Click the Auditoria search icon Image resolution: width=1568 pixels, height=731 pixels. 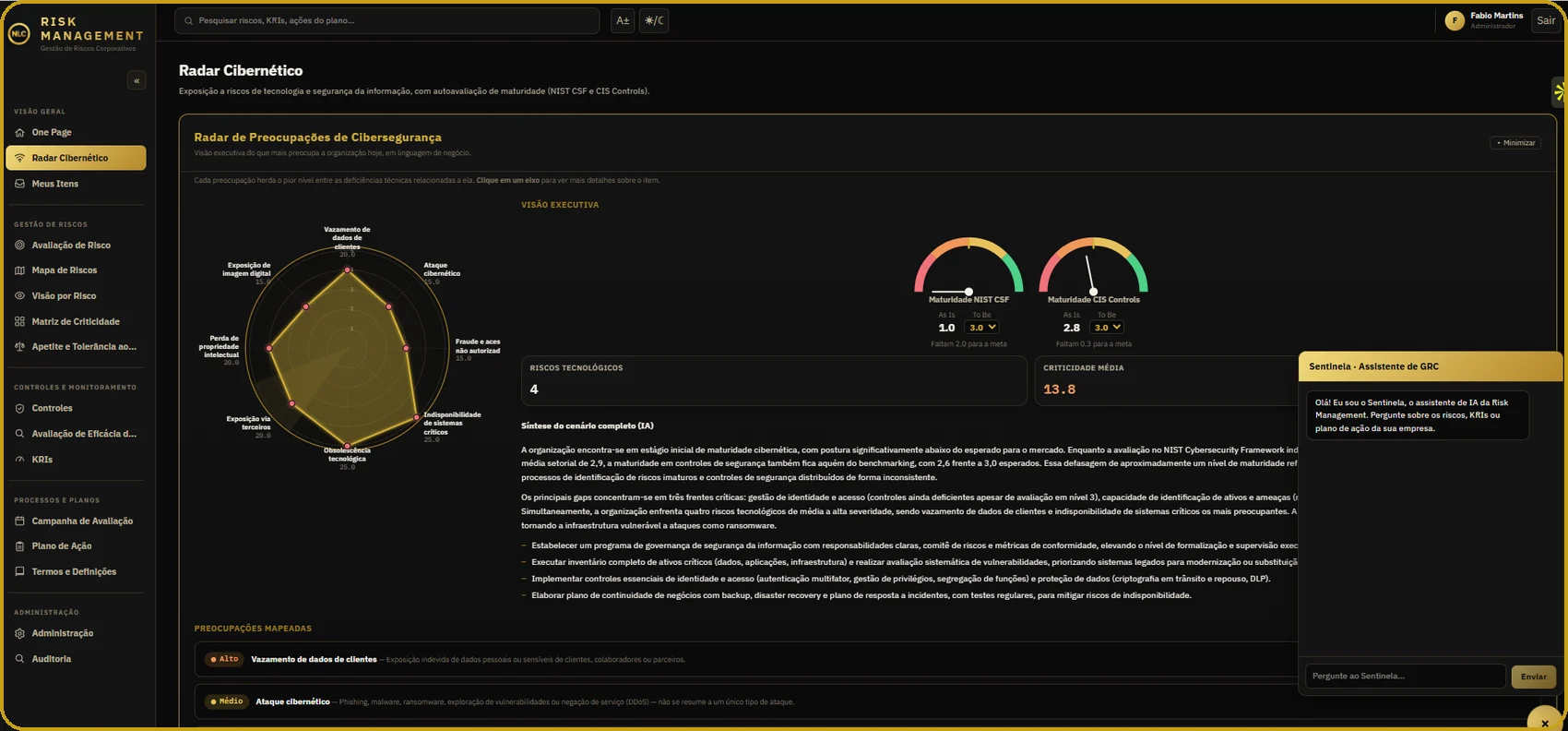[20, 659]
